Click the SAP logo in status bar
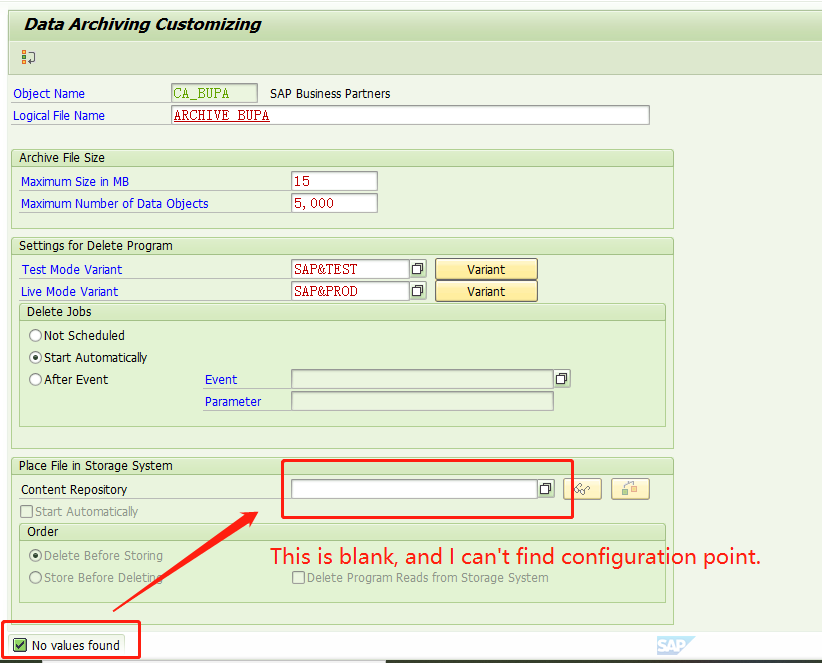 (x=676, y=645)
